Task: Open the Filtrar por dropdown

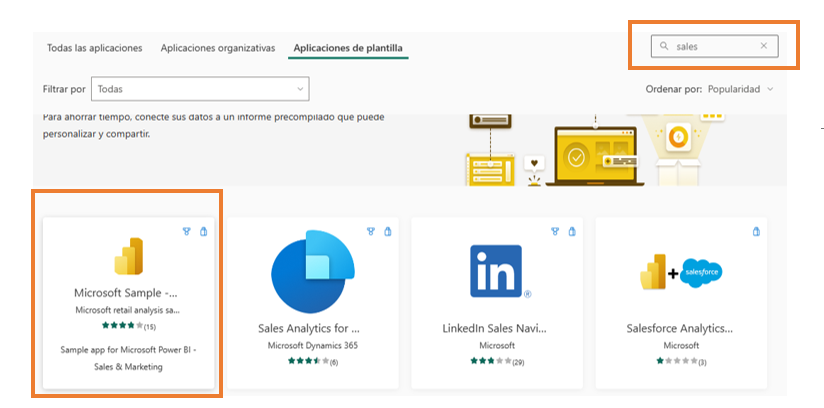Action: 200,89
